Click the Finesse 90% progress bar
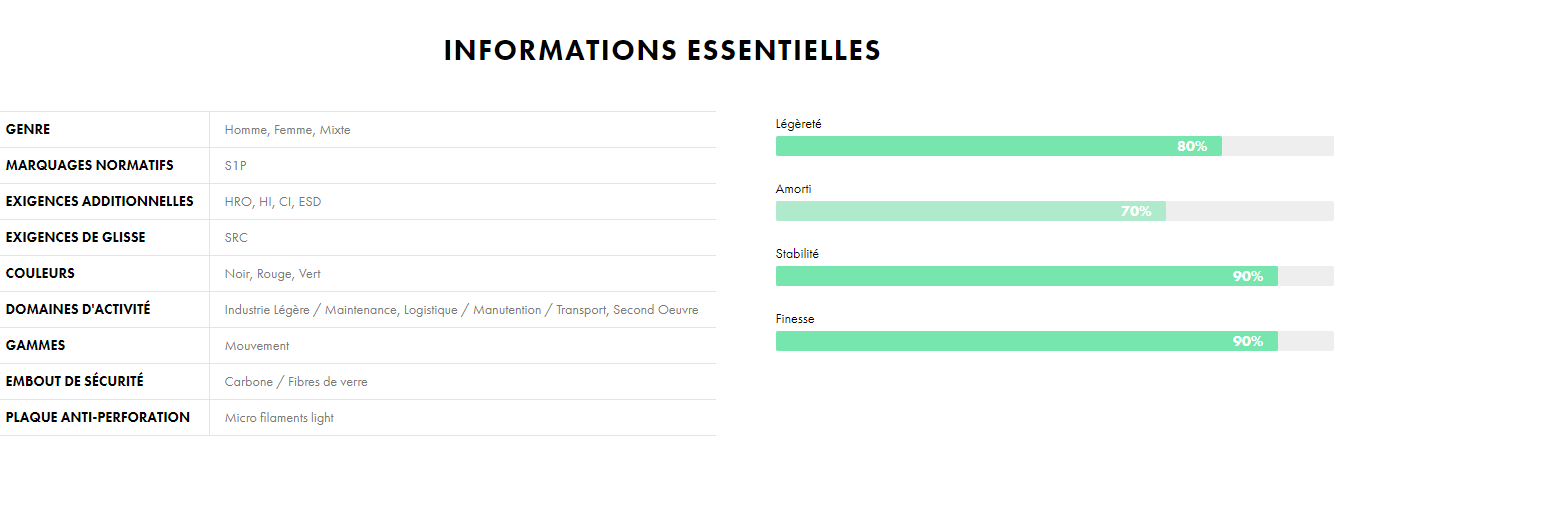This screenshot has width=1549, height=525. click(1055, 341)
